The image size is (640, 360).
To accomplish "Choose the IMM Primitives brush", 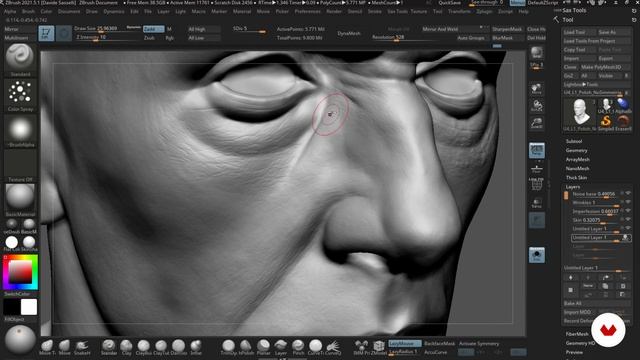I will 361,347.
